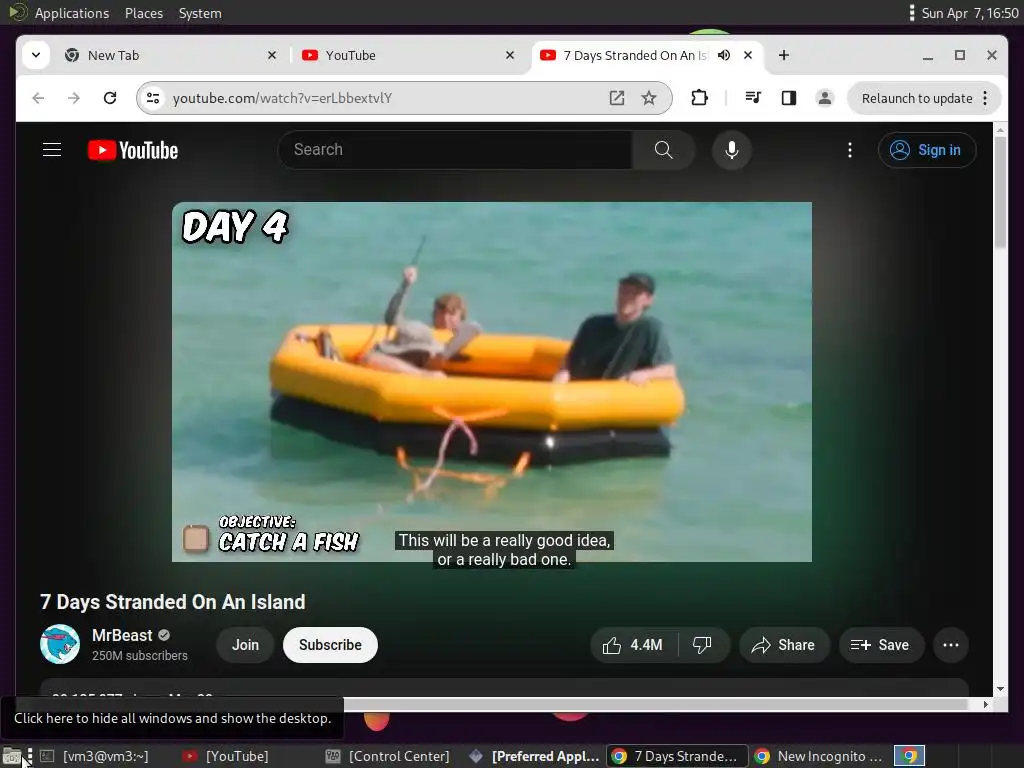This screenshot has width=1024, height=768.
Task: Click show desktop icon in bottom panel
Action: (11, 756)
